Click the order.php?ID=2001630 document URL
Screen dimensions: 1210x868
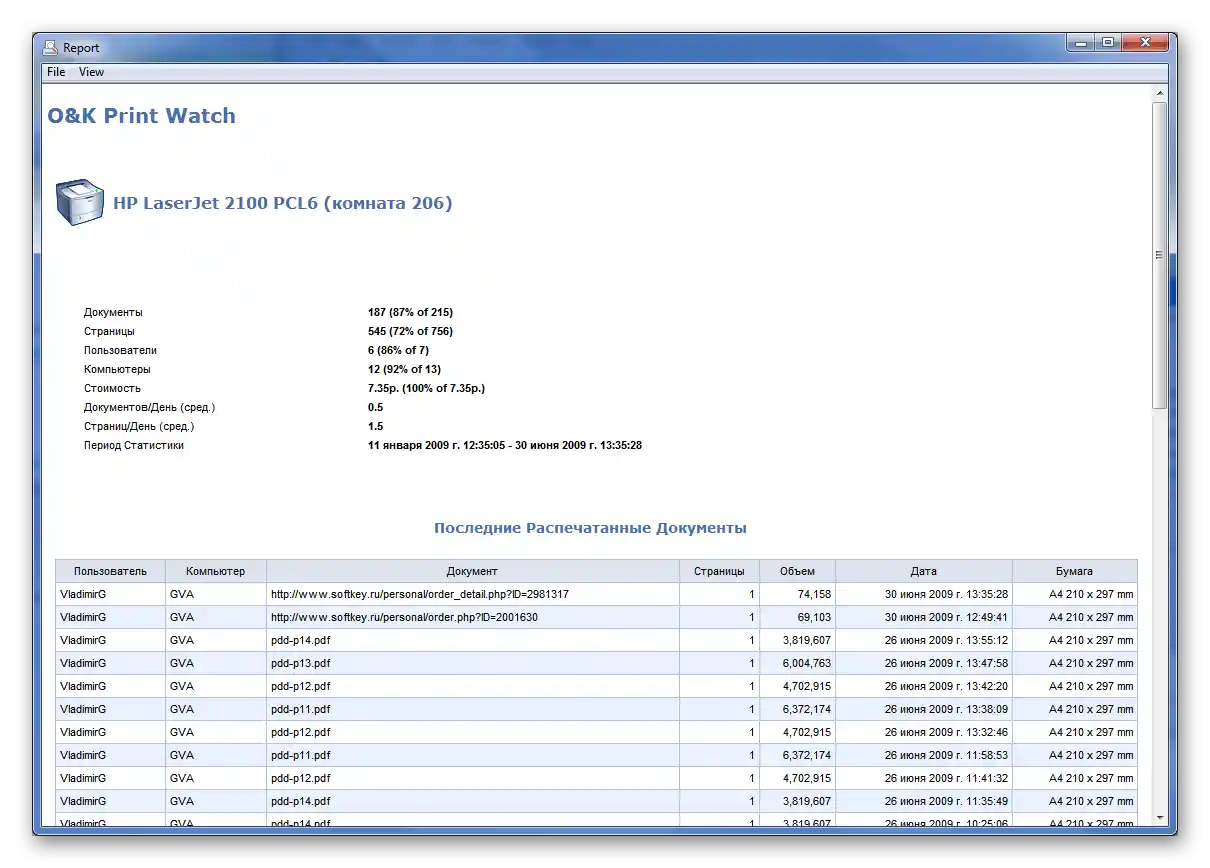(404, 617)
